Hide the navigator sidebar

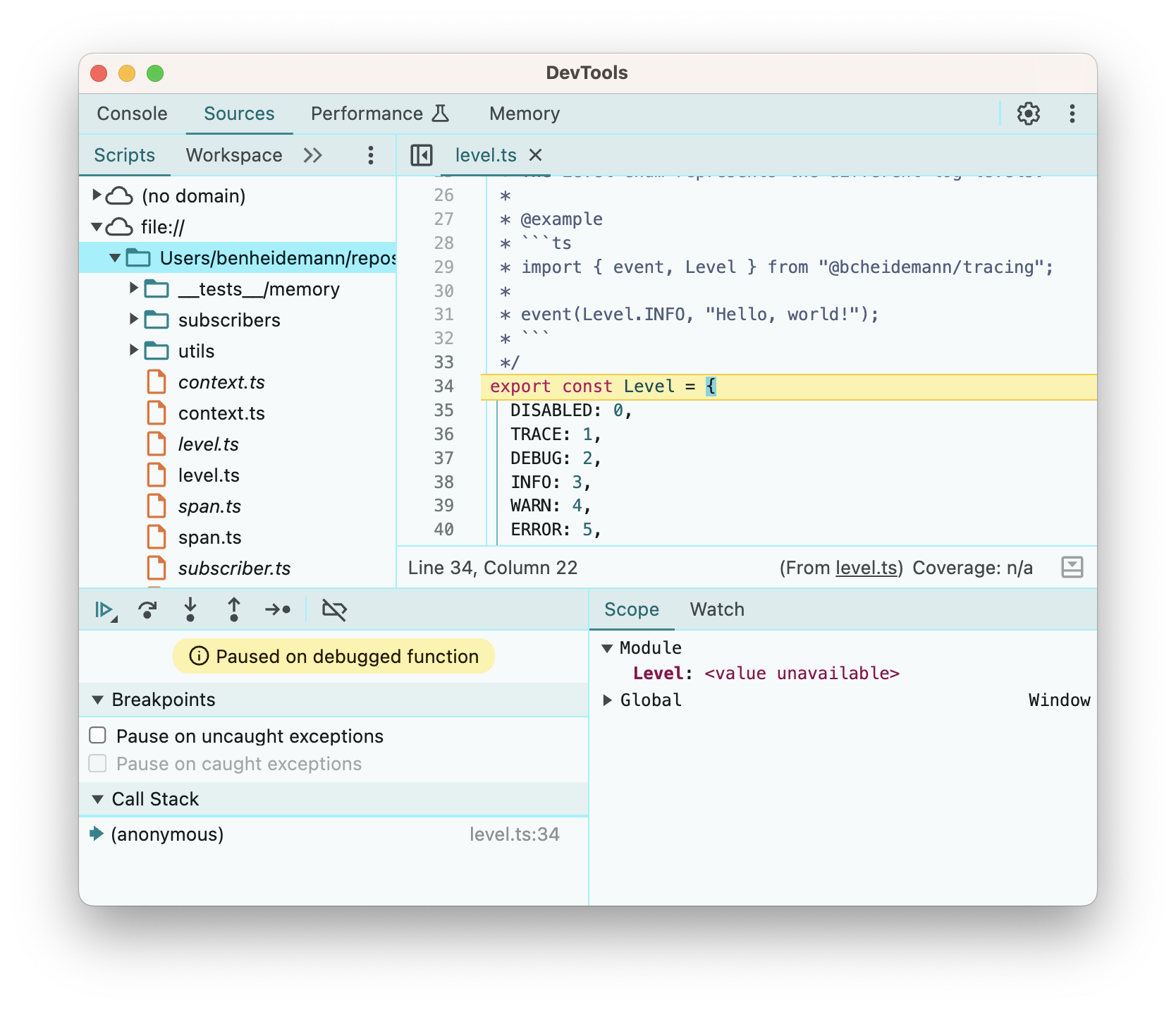[422, 155]
